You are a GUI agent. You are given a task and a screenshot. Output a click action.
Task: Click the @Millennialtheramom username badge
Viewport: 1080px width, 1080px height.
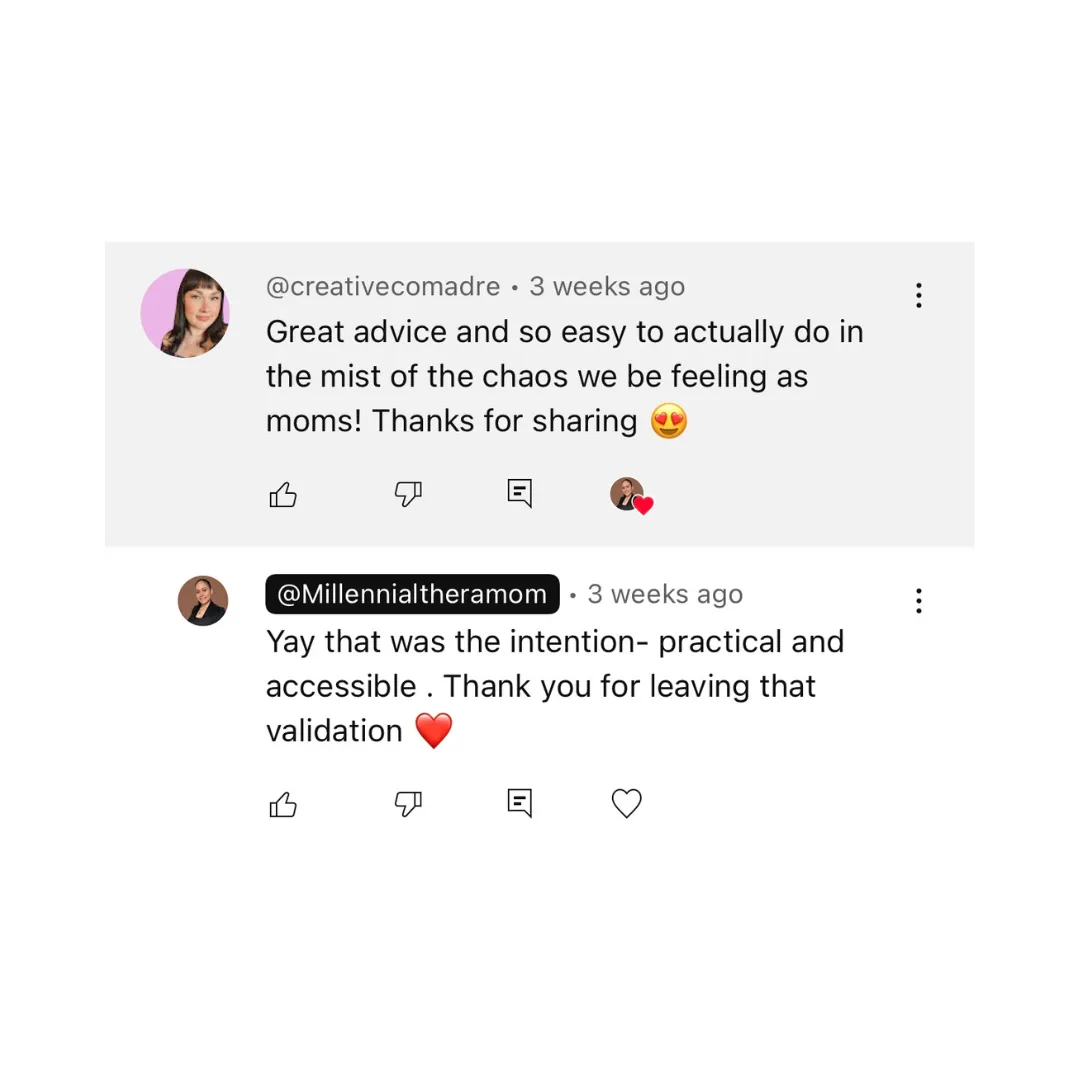(x=412, y=594)
